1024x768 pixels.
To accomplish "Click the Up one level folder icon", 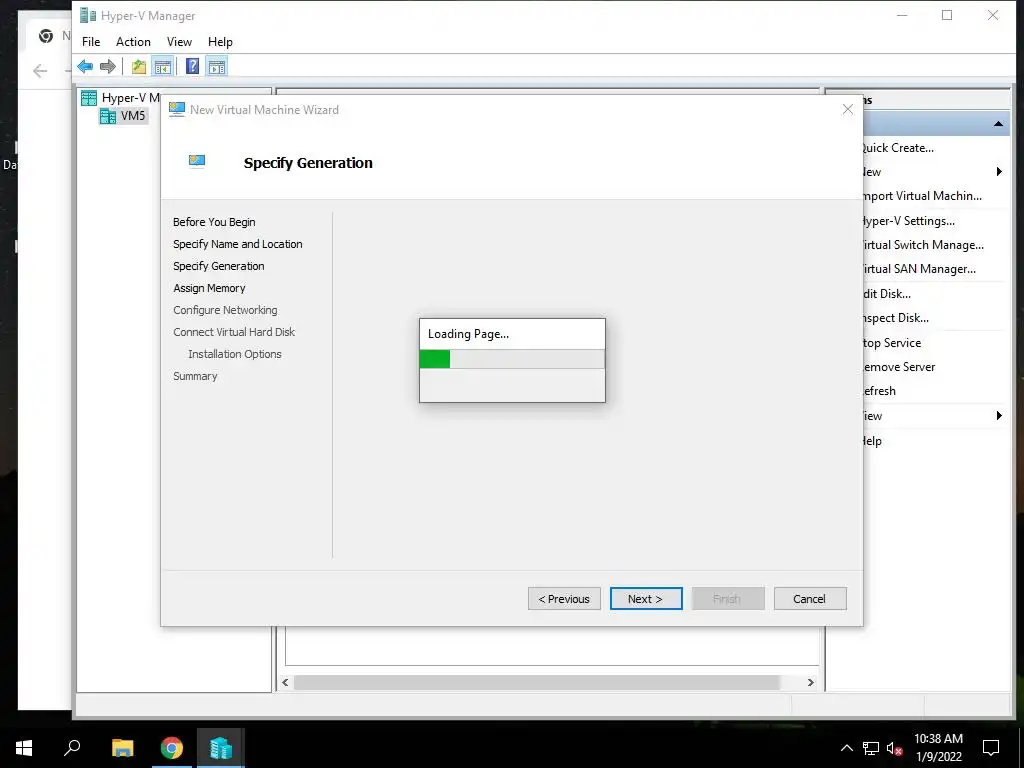I will pyautogui.click(x=138, y=66).
